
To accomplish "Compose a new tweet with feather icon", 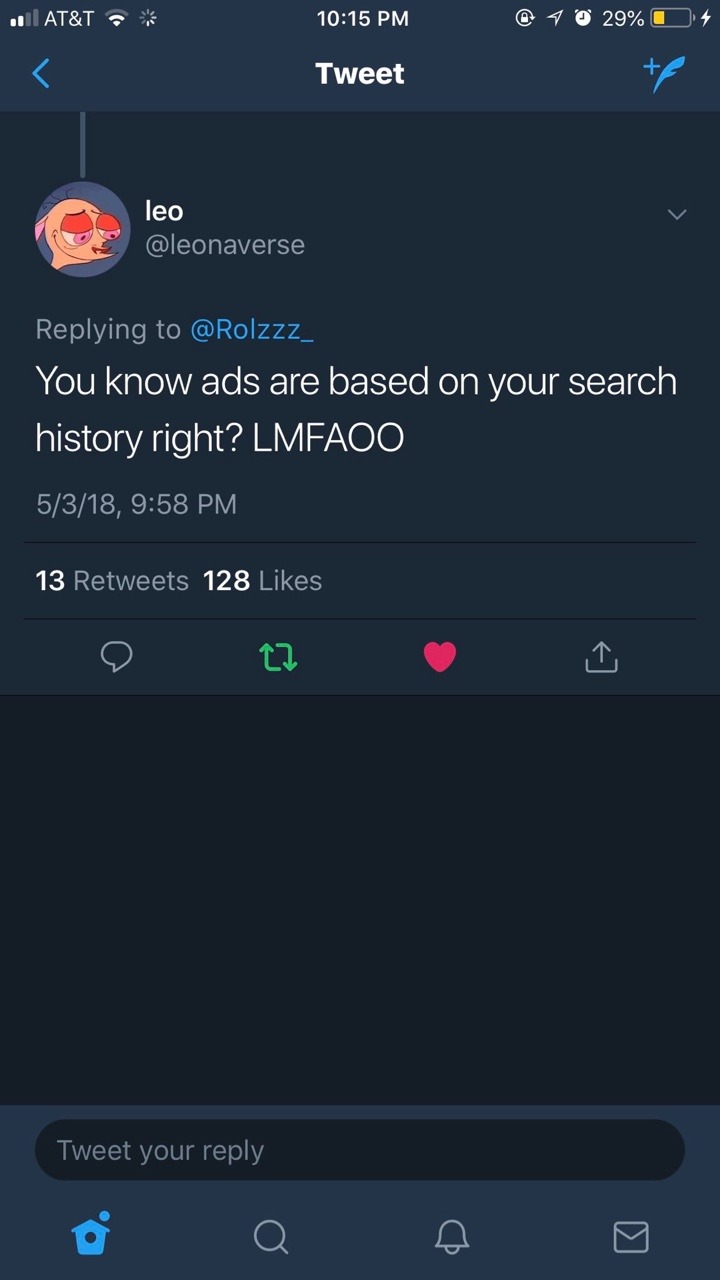I will tap(665, 74).
